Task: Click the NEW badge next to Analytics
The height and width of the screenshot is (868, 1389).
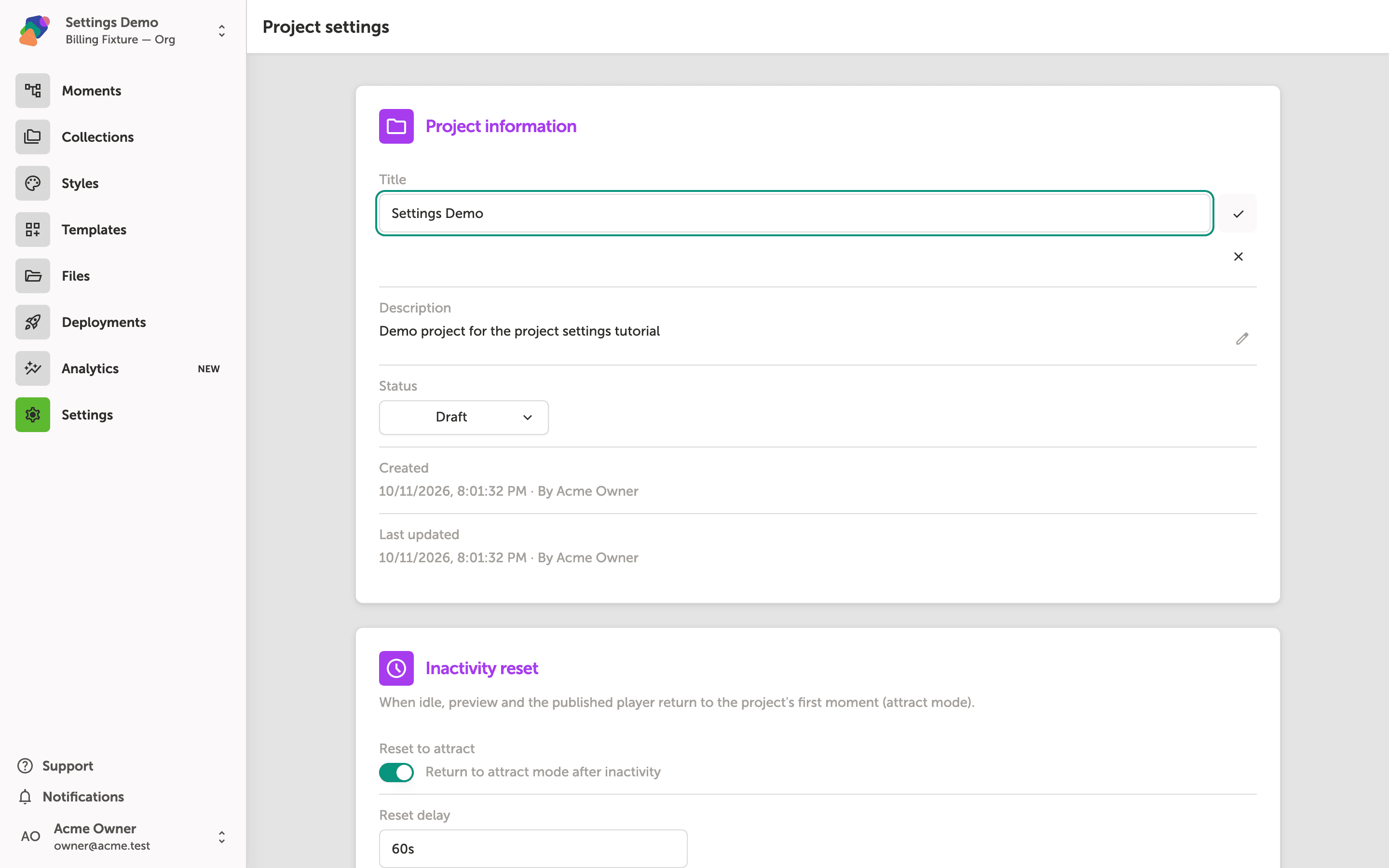Action: point(209,369)
